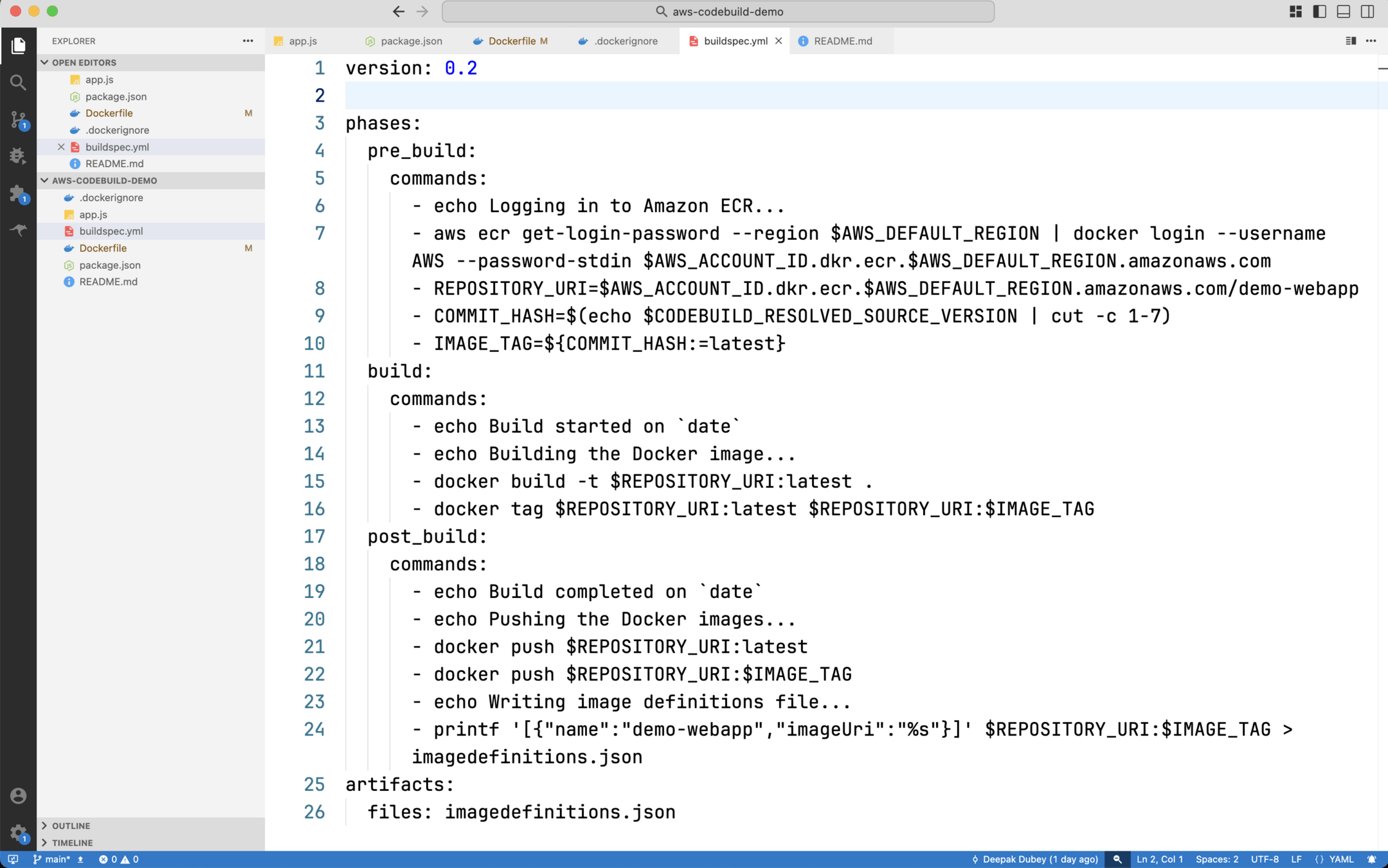Image resolution: width=1388 pixels, height=868 pixels.
Task: Expand the Outline section
Action: [71, 826]
